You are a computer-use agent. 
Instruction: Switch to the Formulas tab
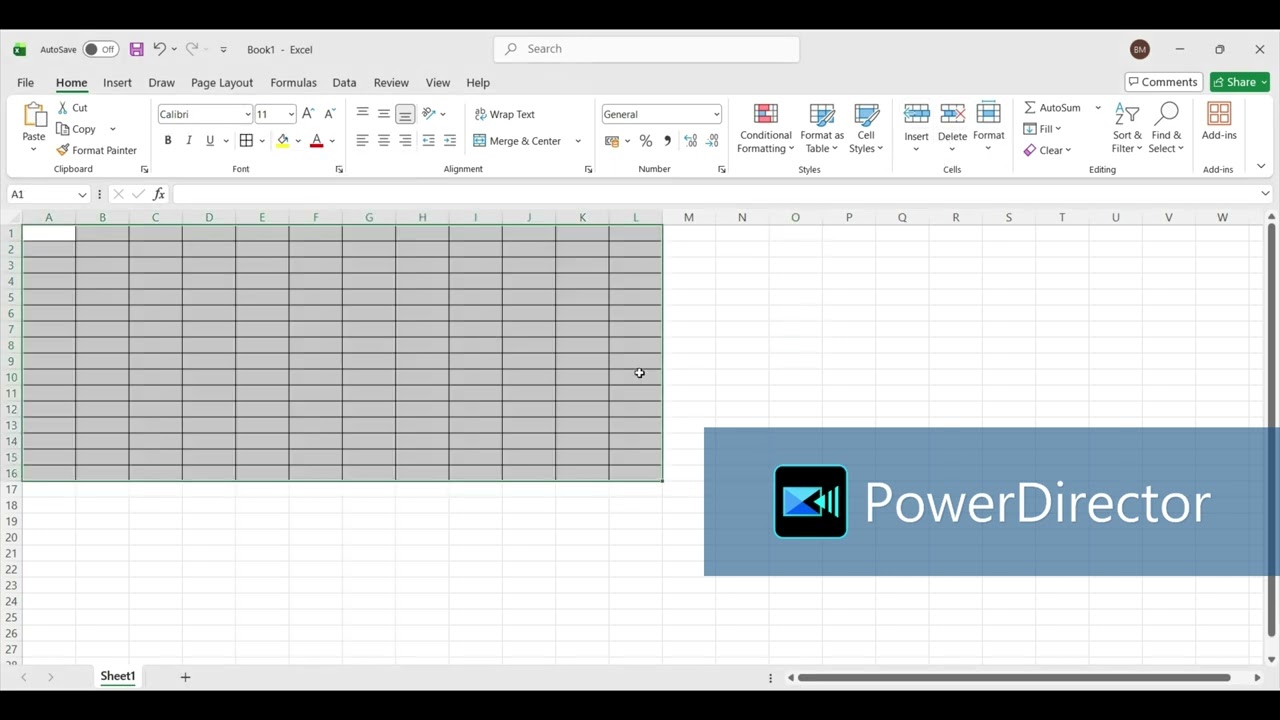tap(293, 83)
